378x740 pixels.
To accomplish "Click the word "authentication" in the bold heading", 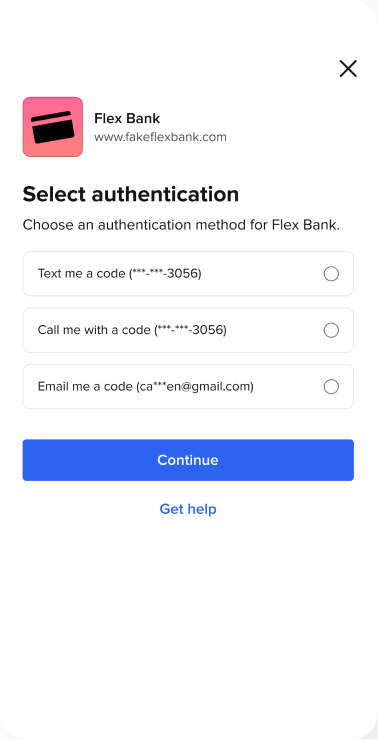I will [x=165, y=194].
